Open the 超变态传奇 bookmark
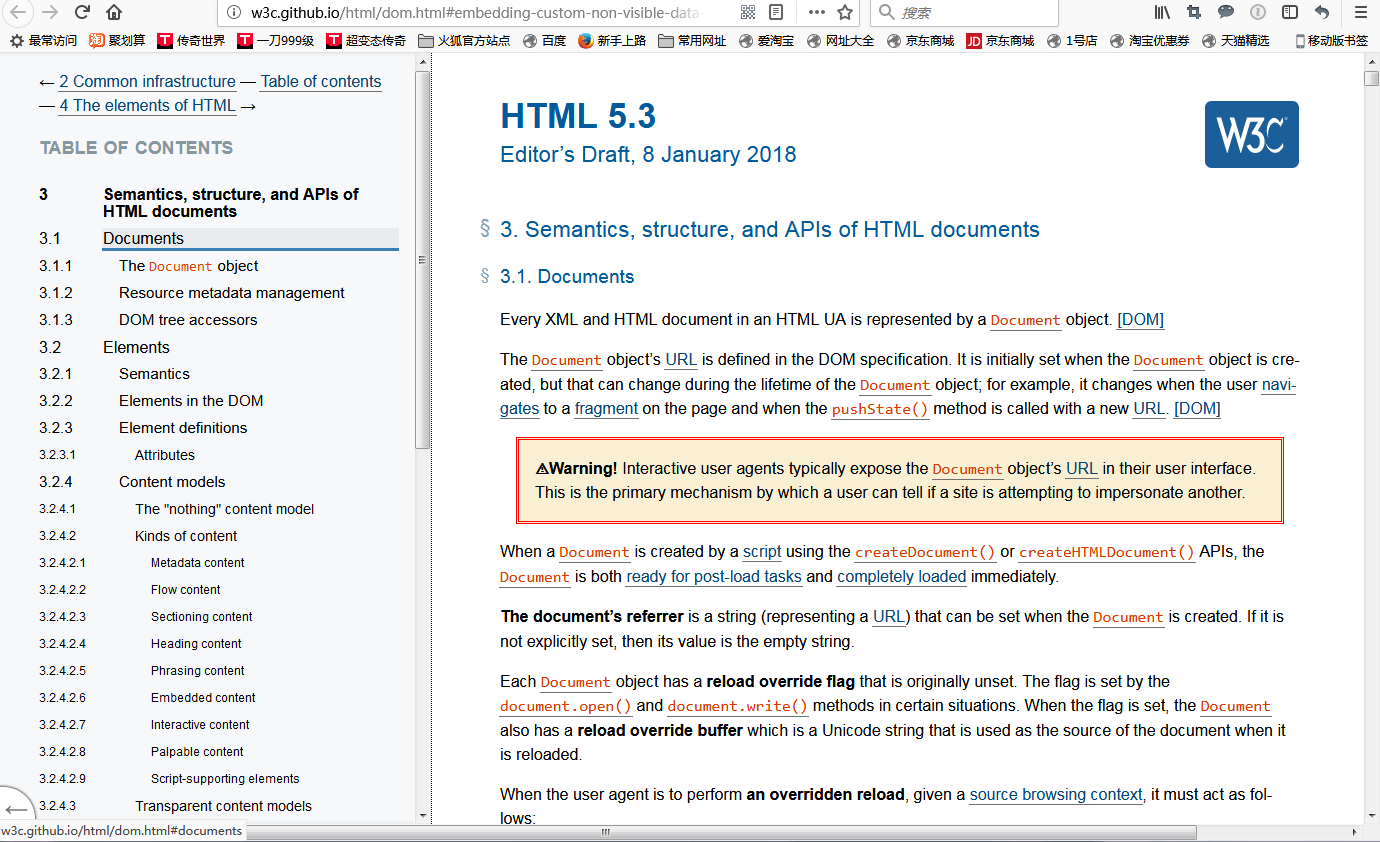The image size is (1380, 842). pos(366,41)
